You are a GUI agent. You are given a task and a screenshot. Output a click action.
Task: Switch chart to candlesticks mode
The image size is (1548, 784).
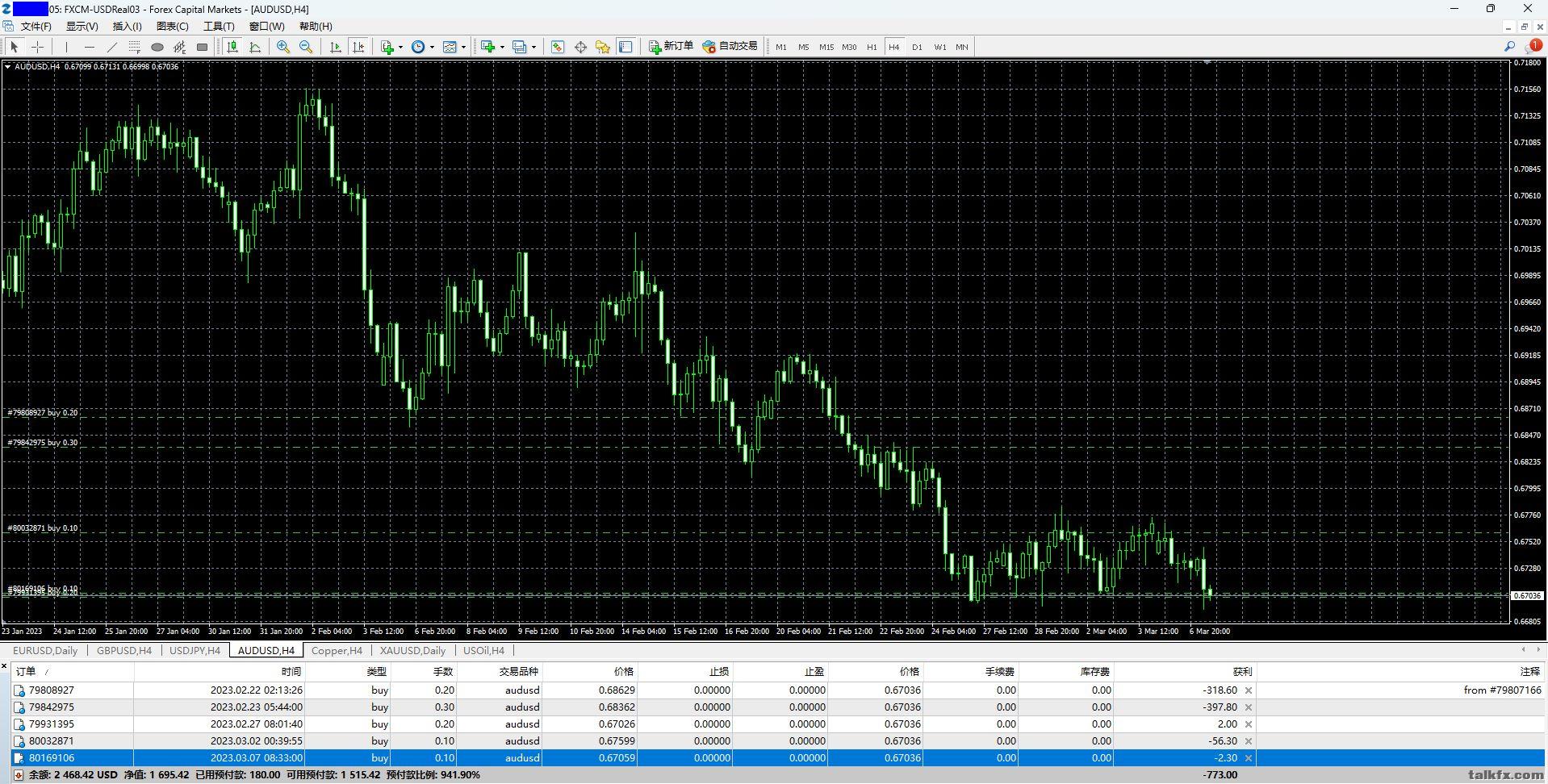coord(232,47)
